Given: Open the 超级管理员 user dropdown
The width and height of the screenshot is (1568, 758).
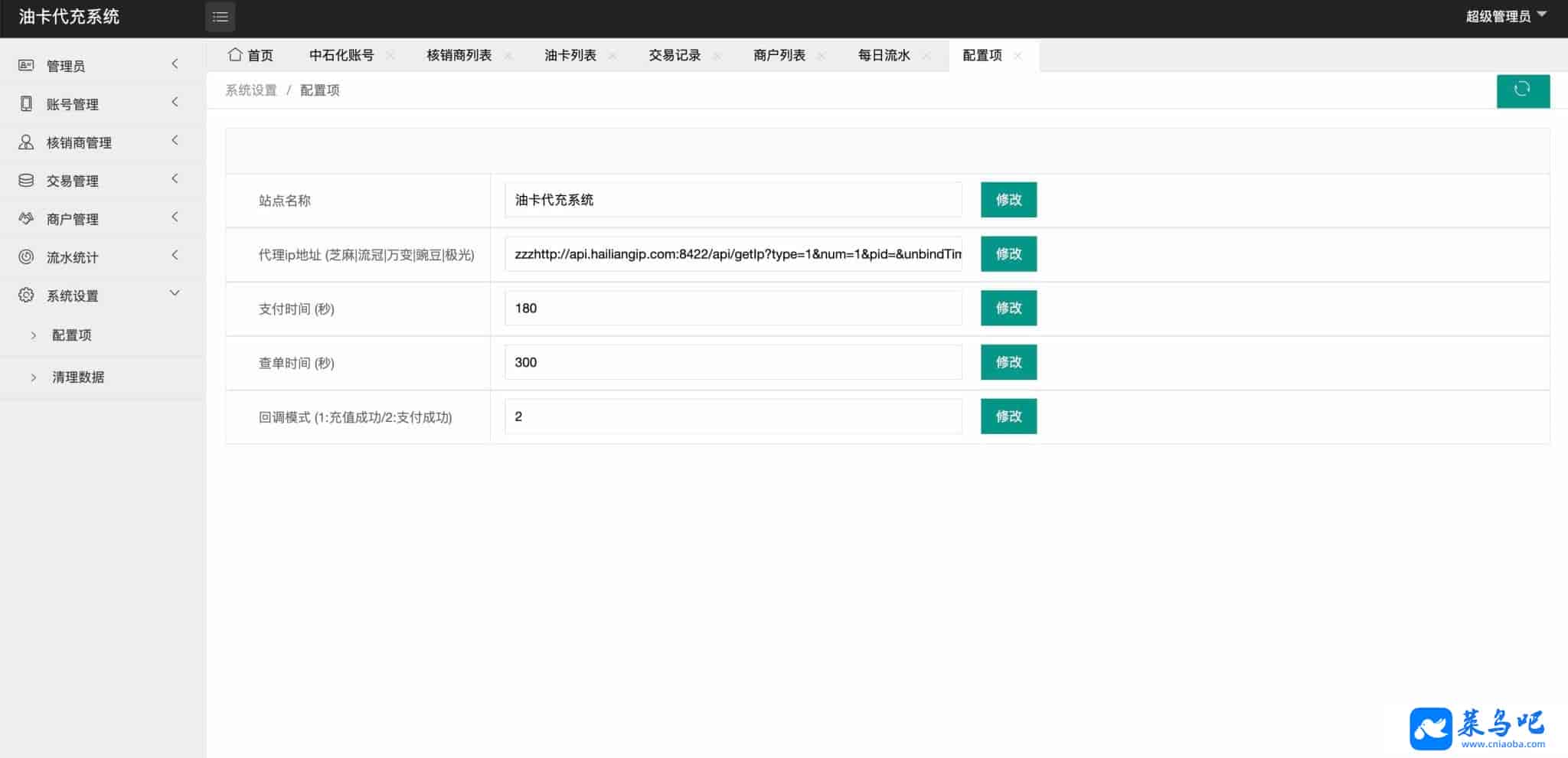Looking at the screenshot, I should (x=1505, y=17).
